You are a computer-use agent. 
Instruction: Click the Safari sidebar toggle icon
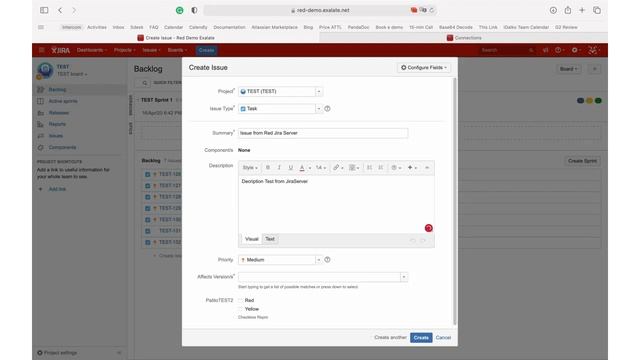44,10
